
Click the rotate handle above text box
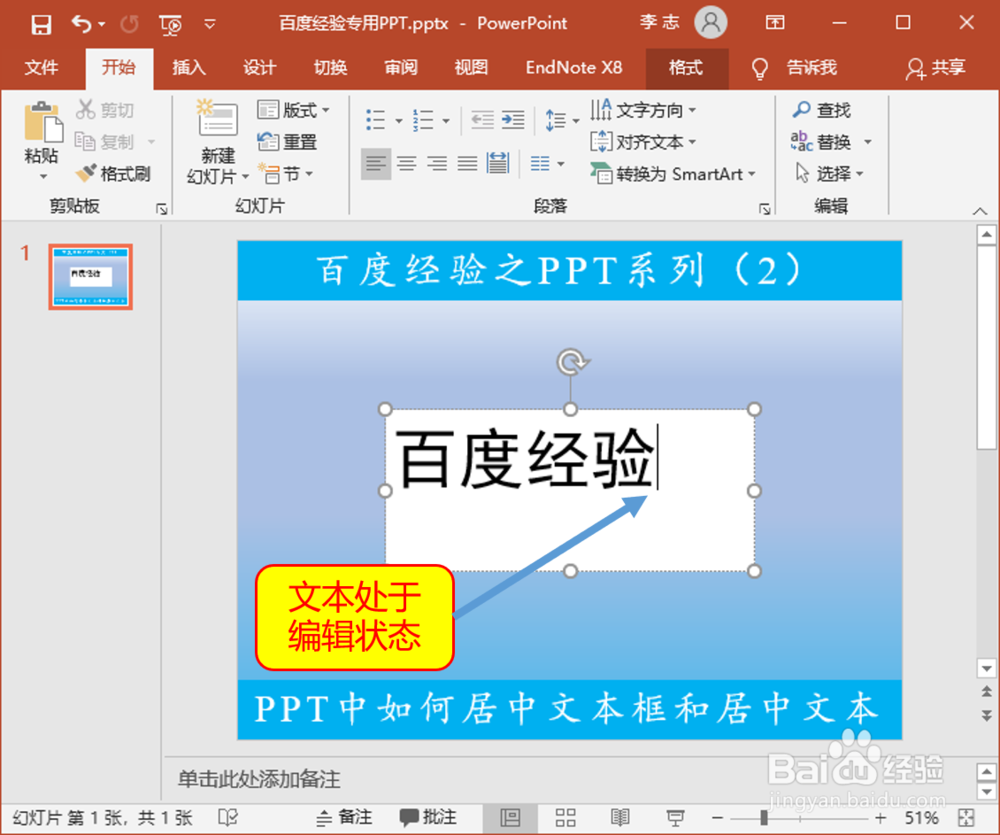pos(571,361)
